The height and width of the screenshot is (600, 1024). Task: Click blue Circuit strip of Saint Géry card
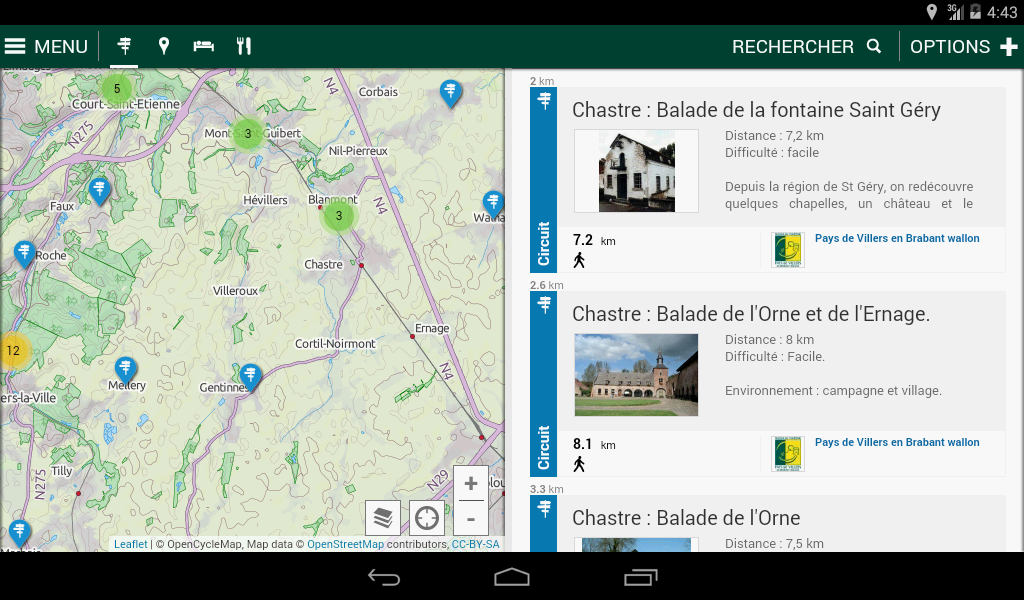point(543,180)
